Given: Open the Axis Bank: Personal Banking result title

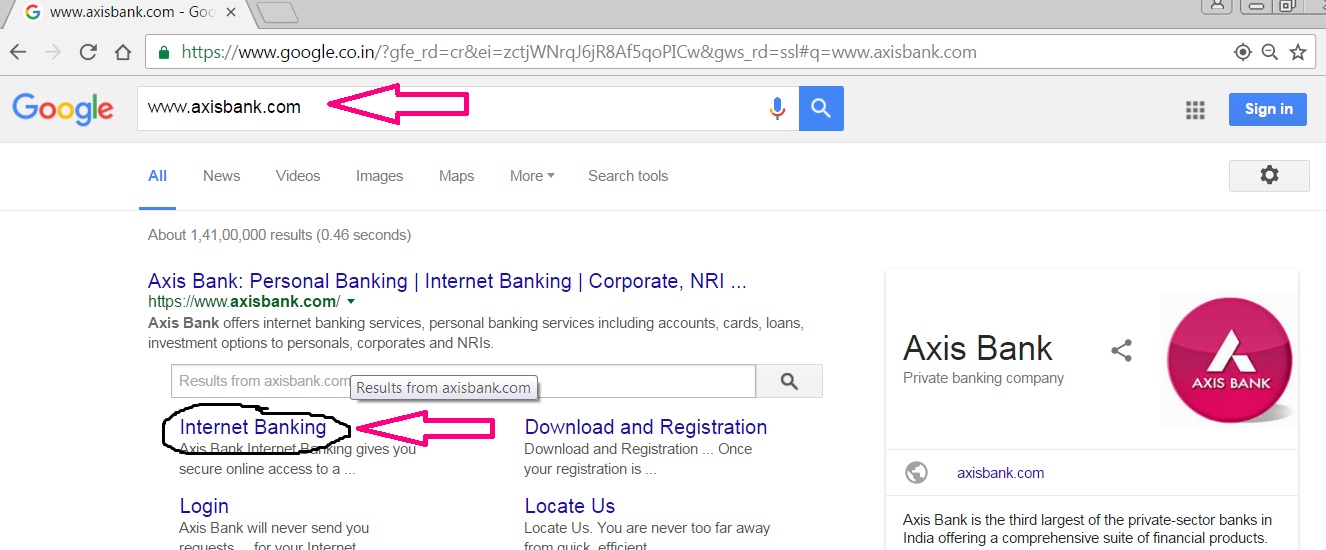Looking at the screenshot, I should [x=447, y=281].
